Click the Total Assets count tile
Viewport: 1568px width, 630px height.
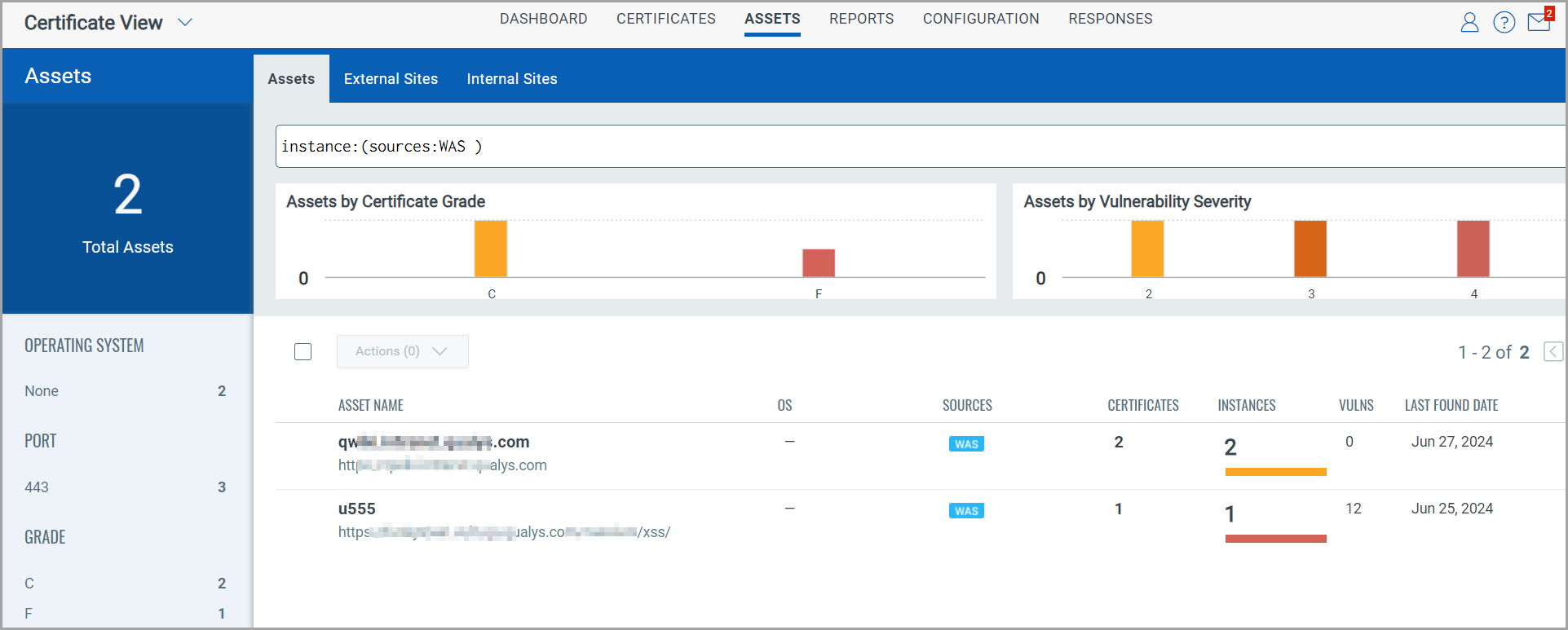tap(128, 209)
